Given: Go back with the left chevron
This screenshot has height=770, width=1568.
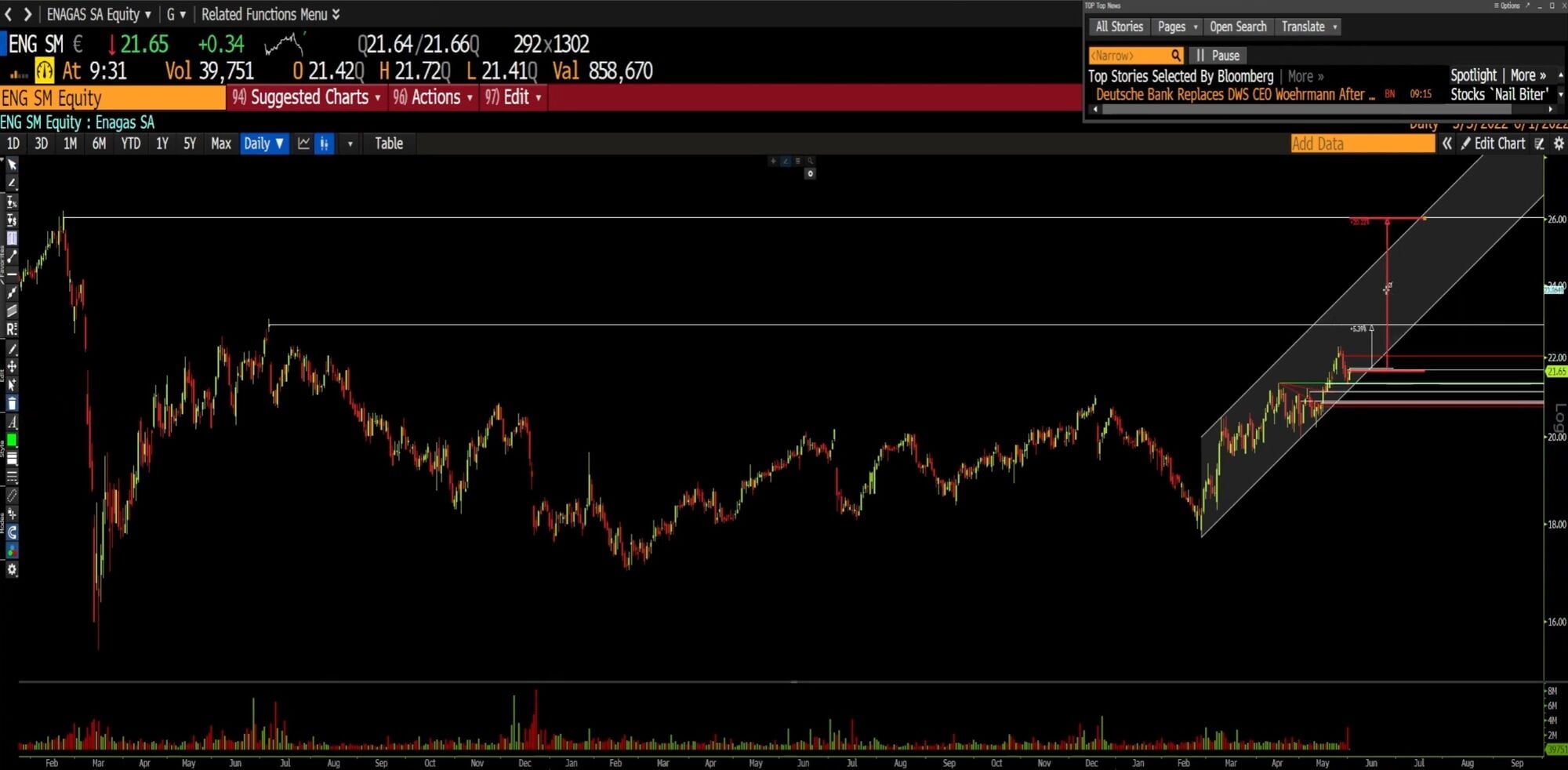Looking at the screenshot, I should pos(9,14).
